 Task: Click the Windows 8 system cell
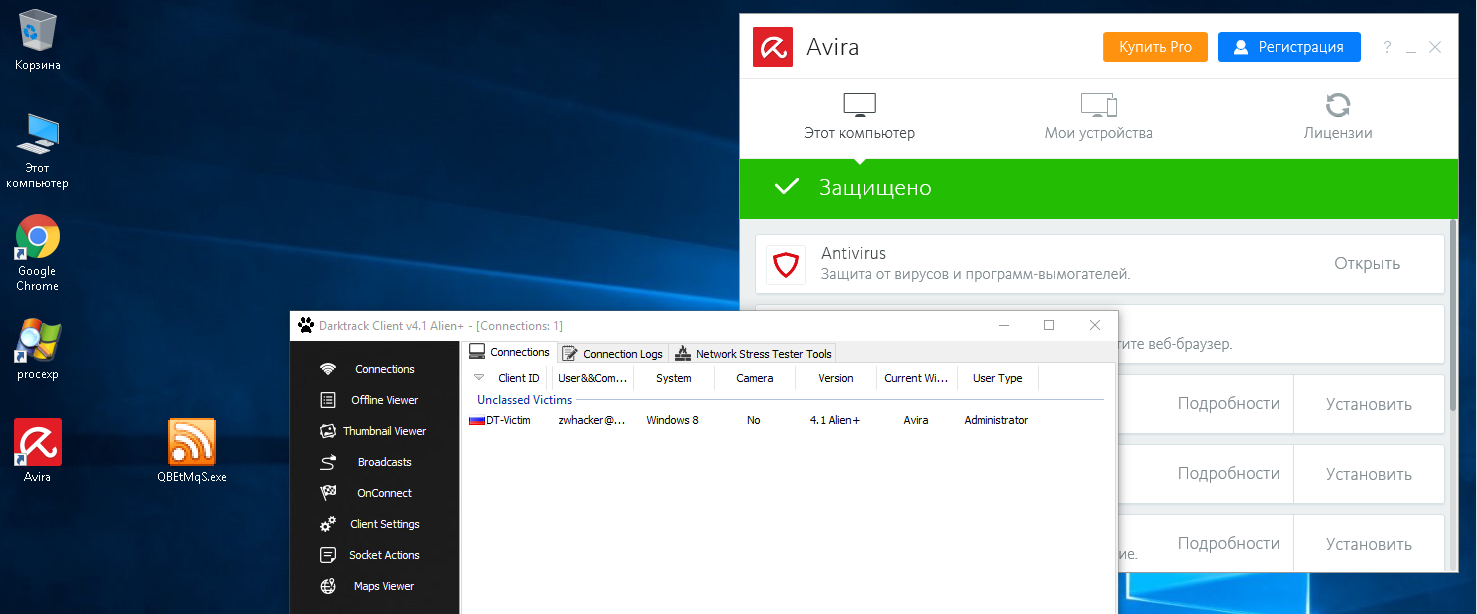point(672,420)
